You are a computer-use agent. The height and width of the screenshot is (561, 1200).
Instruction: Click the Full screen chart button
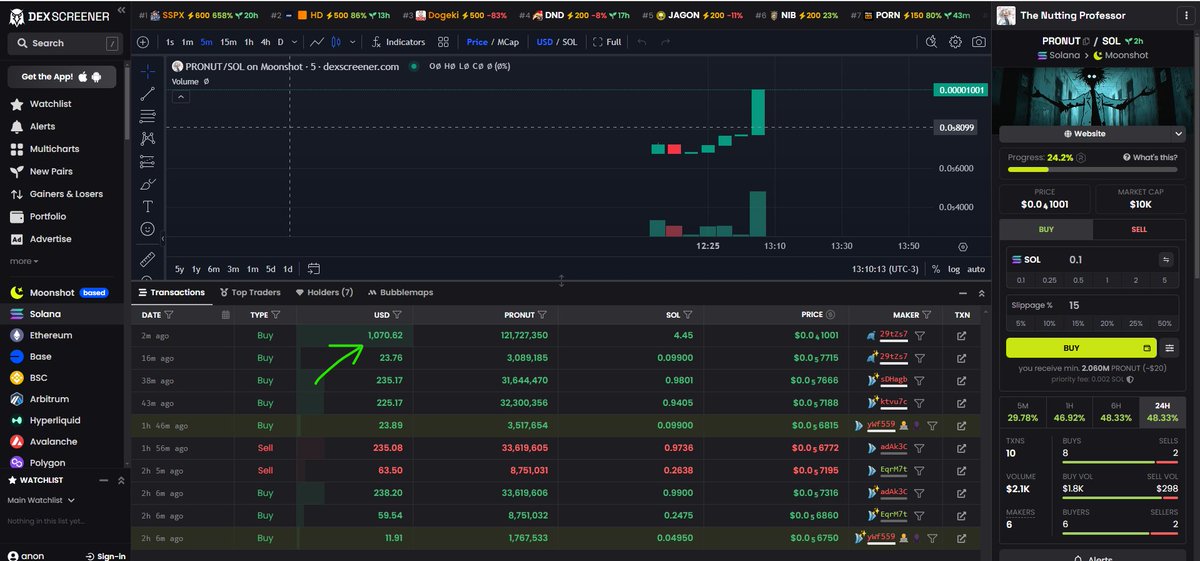click(607, 42)
